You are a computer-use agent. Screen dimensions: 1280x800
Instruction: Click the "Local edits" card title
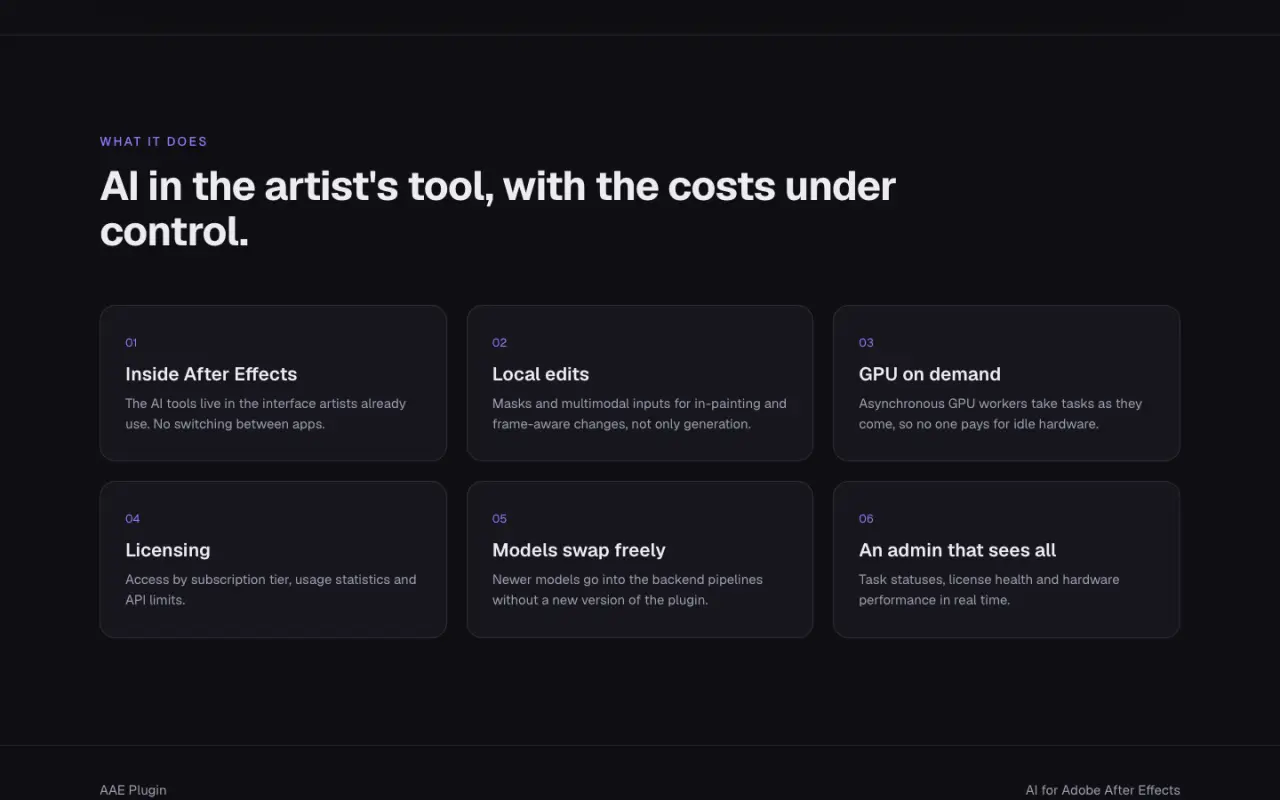click(x=540, y=374)
